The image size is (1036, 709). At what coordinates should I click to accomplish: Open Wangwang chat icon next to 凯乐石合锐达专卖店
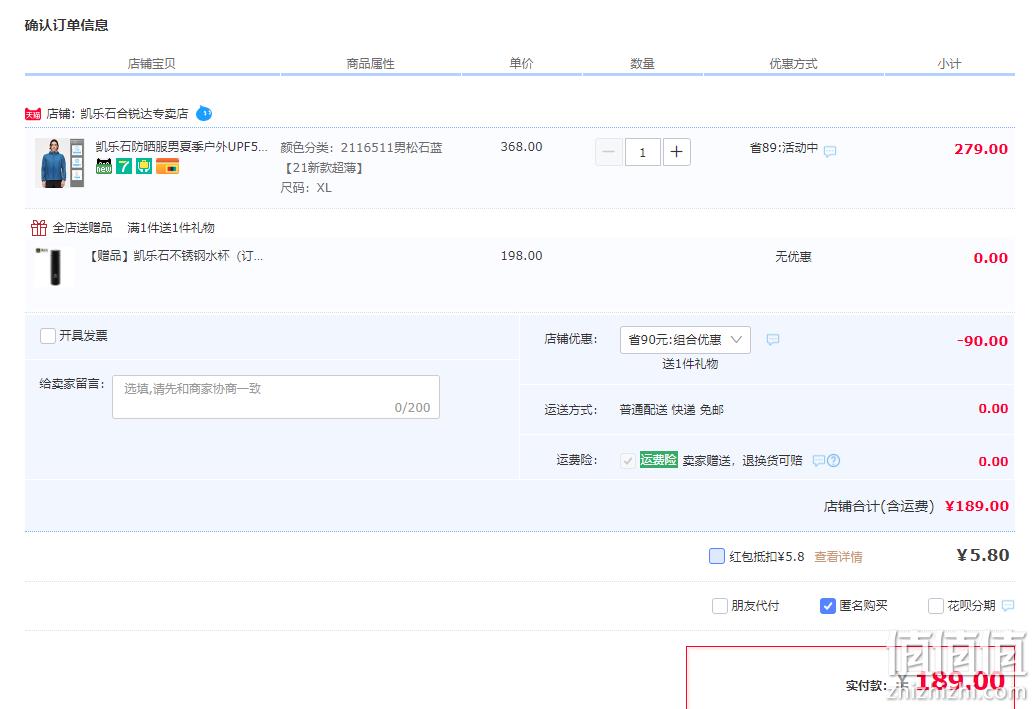[204, 113]
